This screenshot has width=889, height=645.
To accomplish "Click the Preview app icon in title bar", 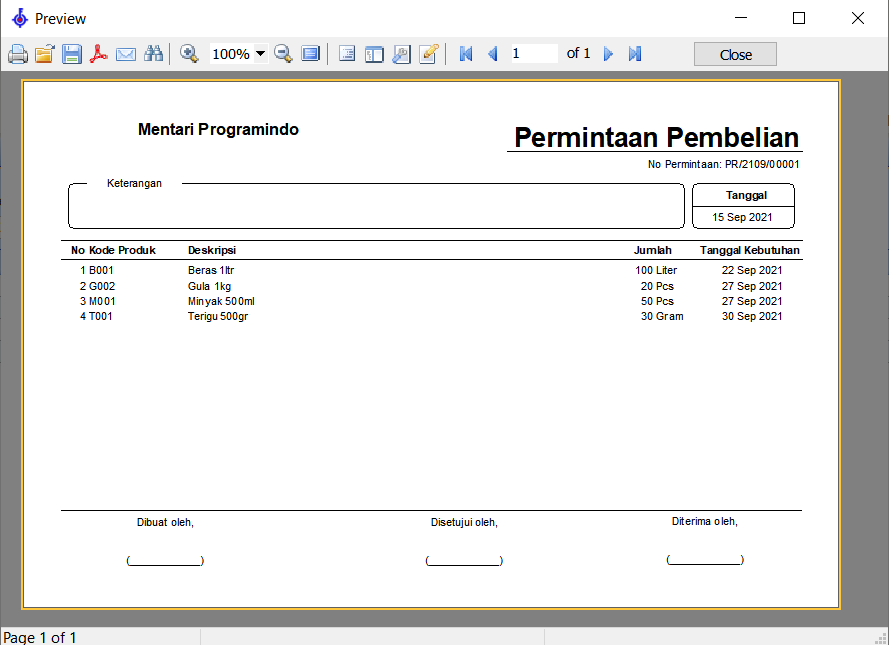I will [20, 18].
